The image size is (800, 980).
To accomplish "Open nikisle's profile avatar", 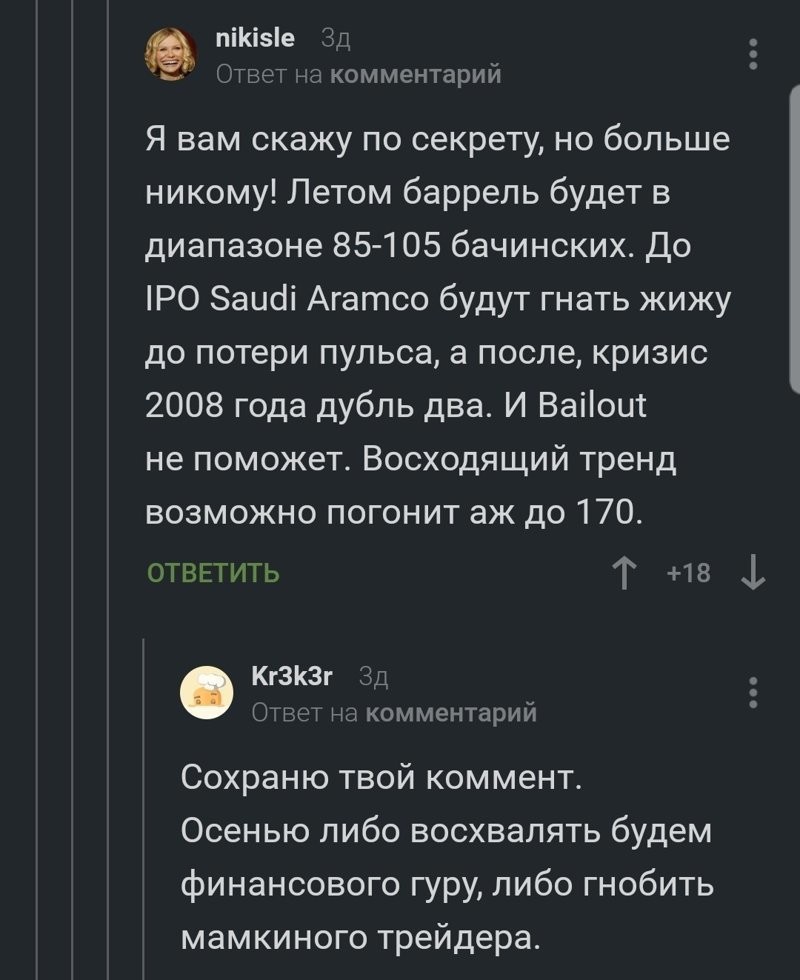I will coord(171,54).
